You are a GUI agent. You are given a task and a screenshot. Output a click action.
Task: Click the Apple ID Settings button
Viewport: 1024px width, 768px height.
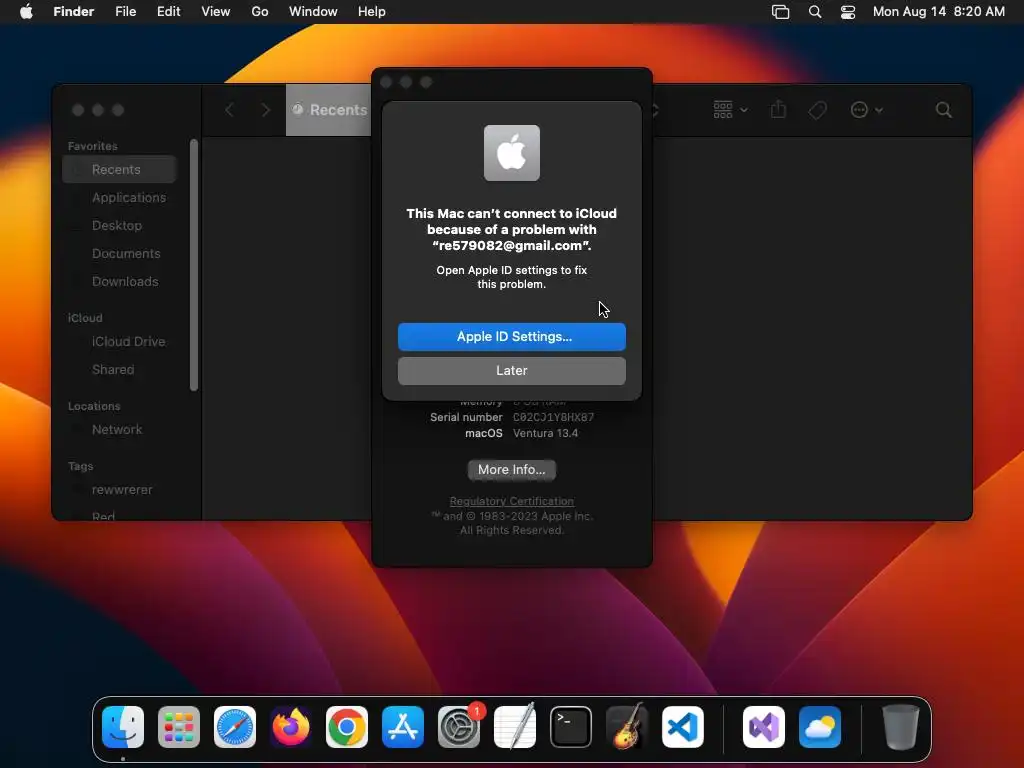(x=512, y=337)
